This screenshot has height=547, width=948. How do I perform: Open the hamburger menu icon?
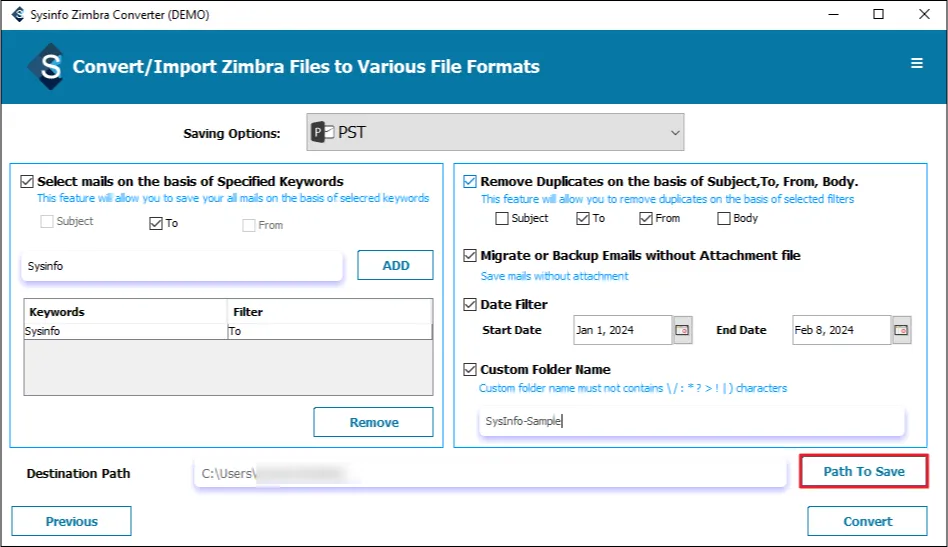pyautogui.click(x=916, y=63)
